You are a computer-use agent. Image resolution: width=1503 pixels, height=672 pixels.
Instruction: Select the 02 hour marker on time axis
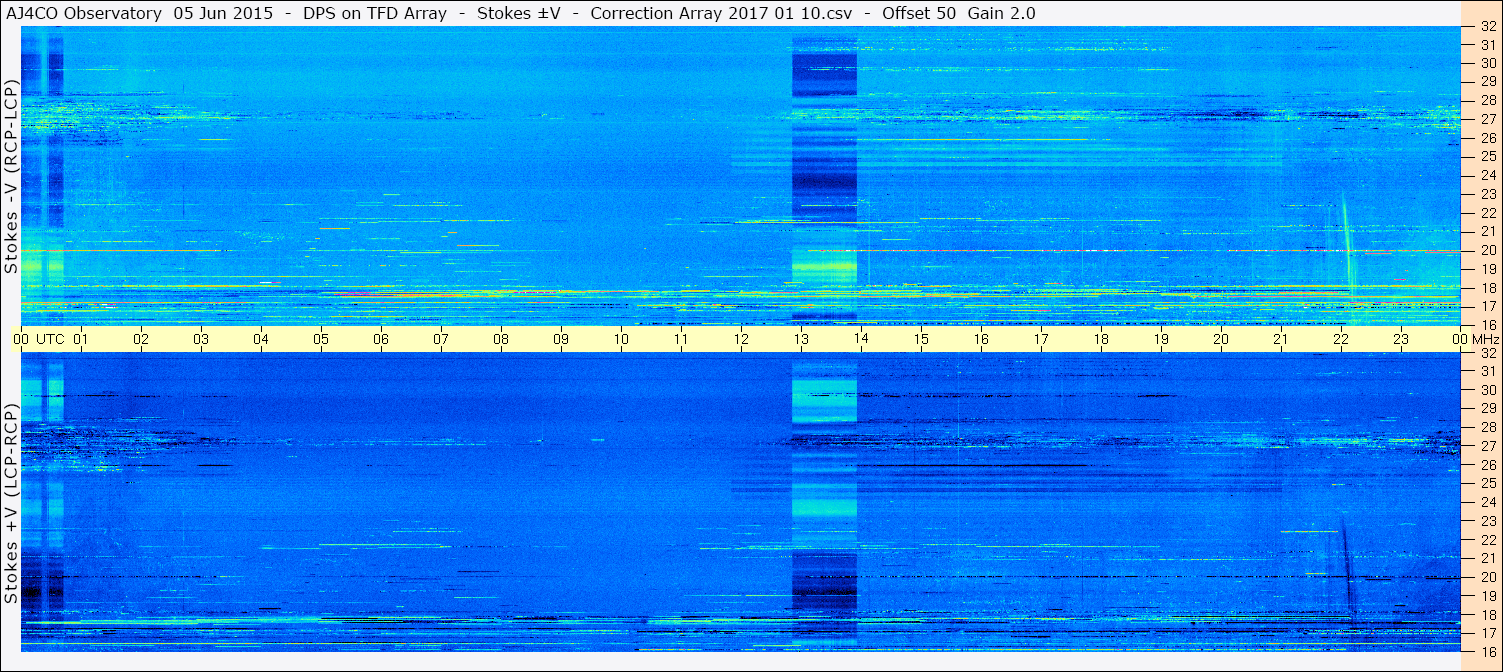tap(141, 339)
